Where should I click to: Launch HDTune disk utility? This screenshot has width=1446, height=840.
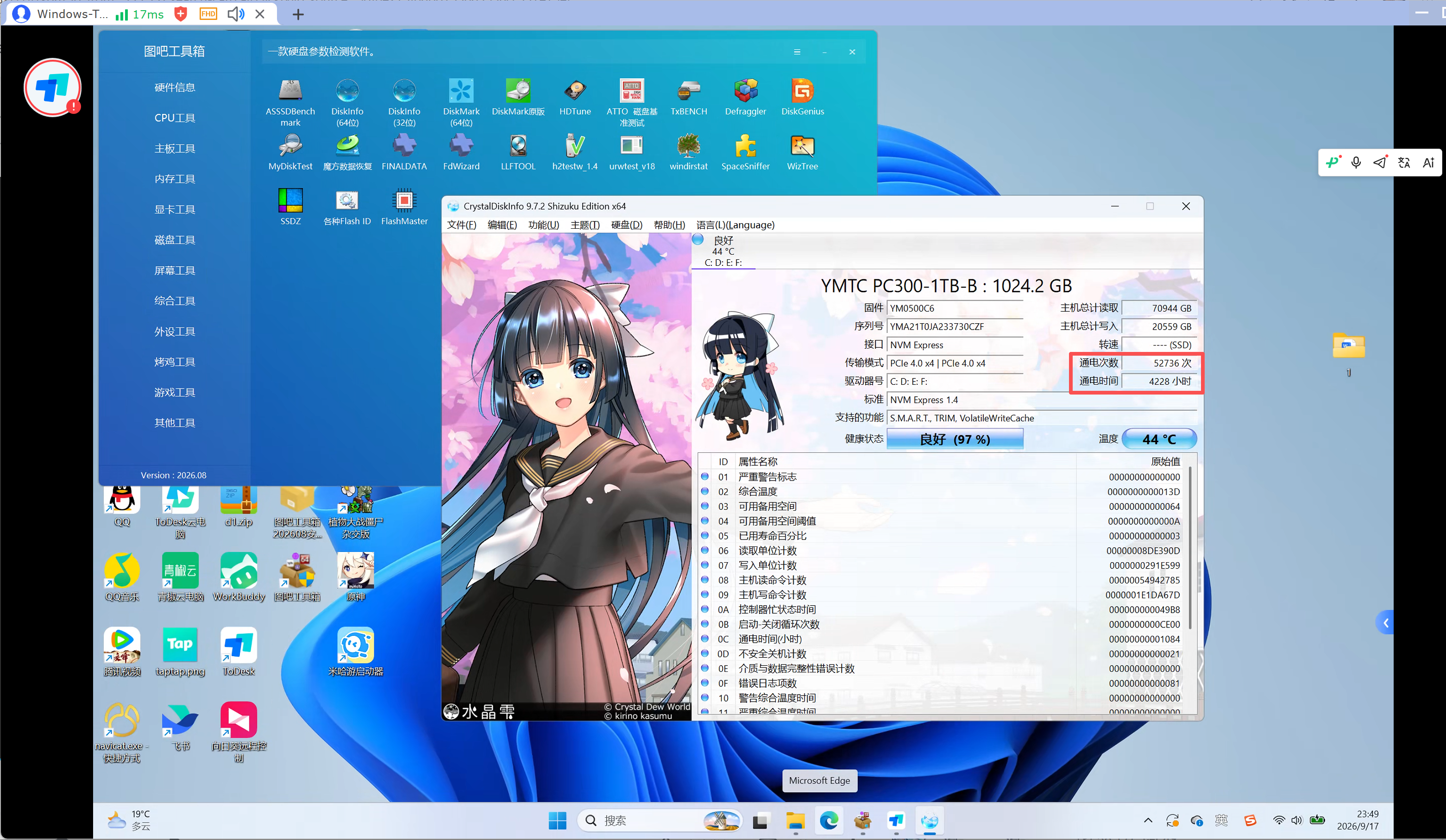coord(574,97)
